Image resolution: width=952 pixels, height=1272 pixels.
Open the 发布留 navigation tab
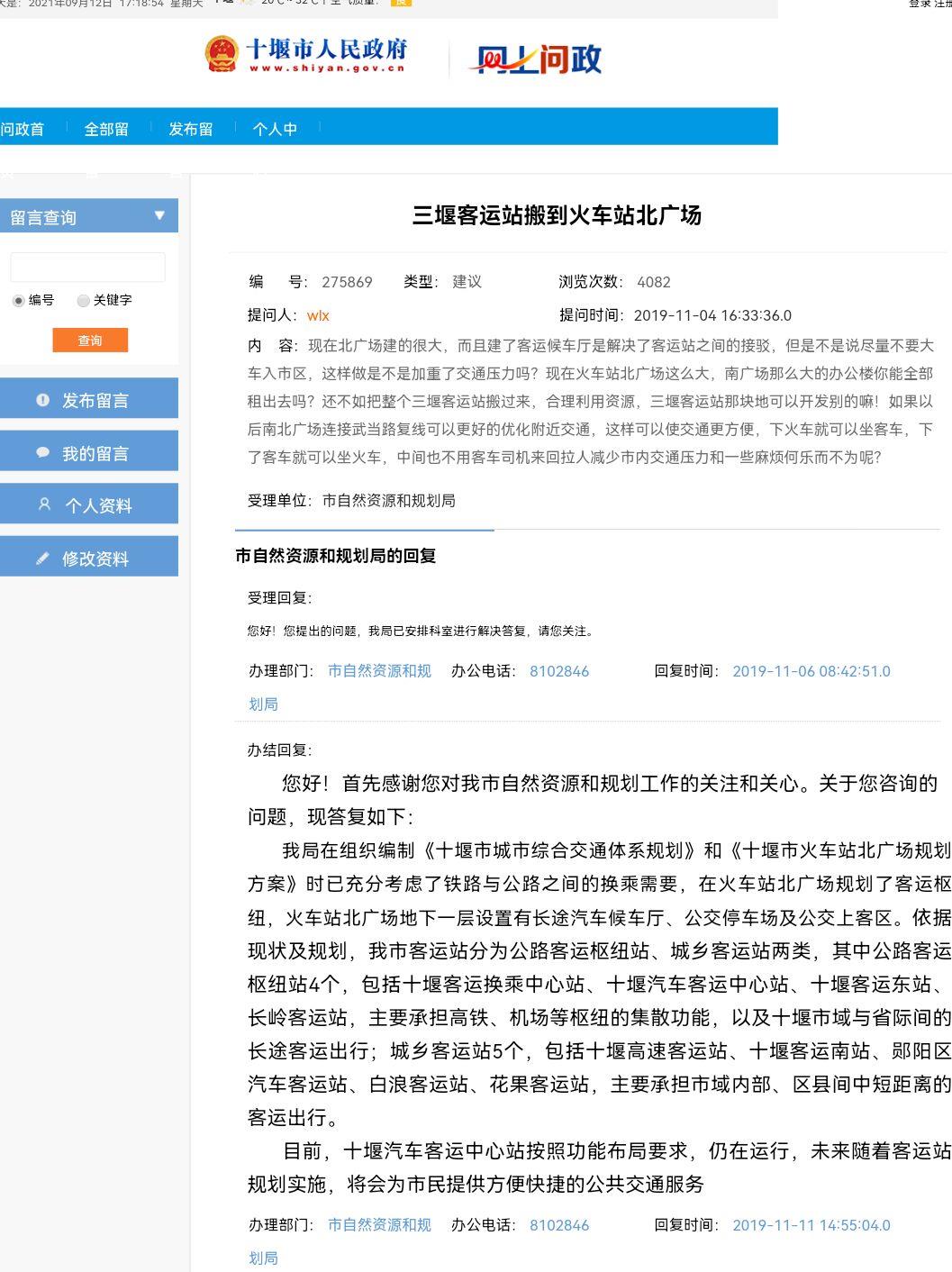(191, 129)
